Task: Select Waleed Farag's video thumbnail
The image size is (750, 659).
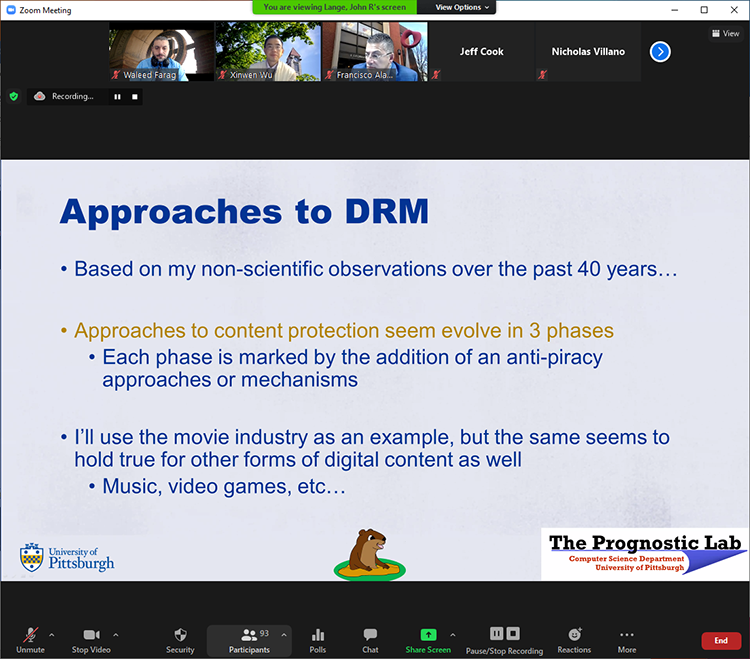Action: point(162,52)
